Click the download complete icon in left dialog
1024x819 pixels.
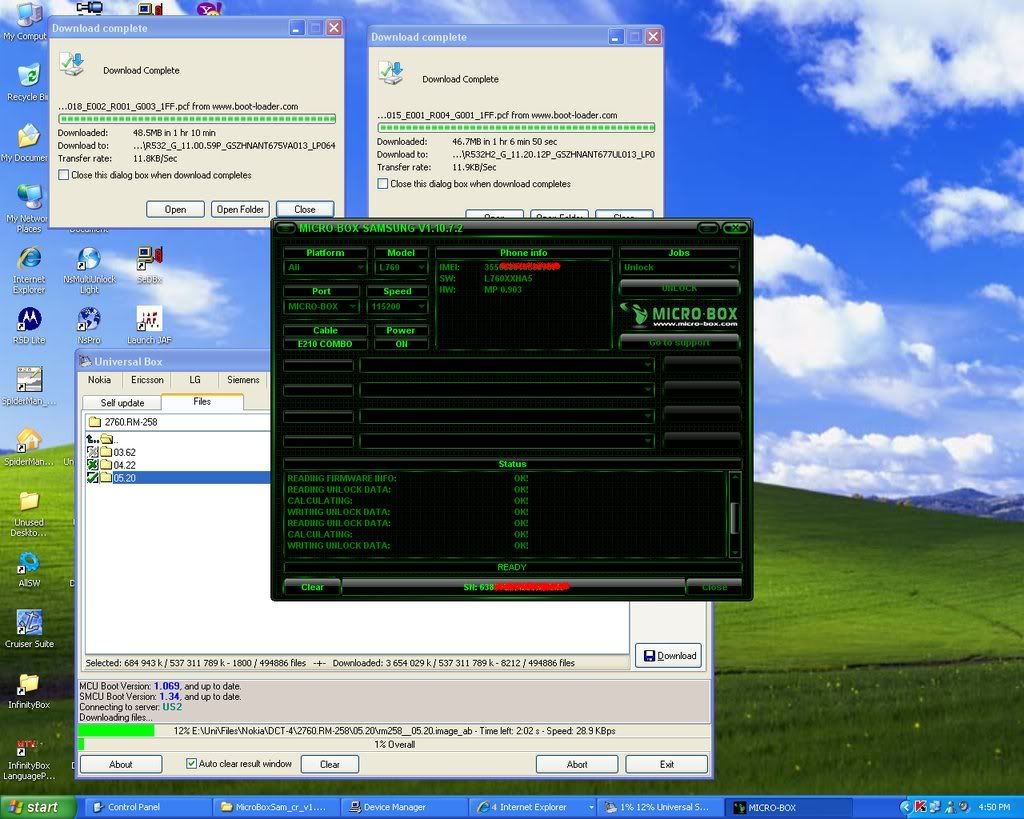coord(72,64)
